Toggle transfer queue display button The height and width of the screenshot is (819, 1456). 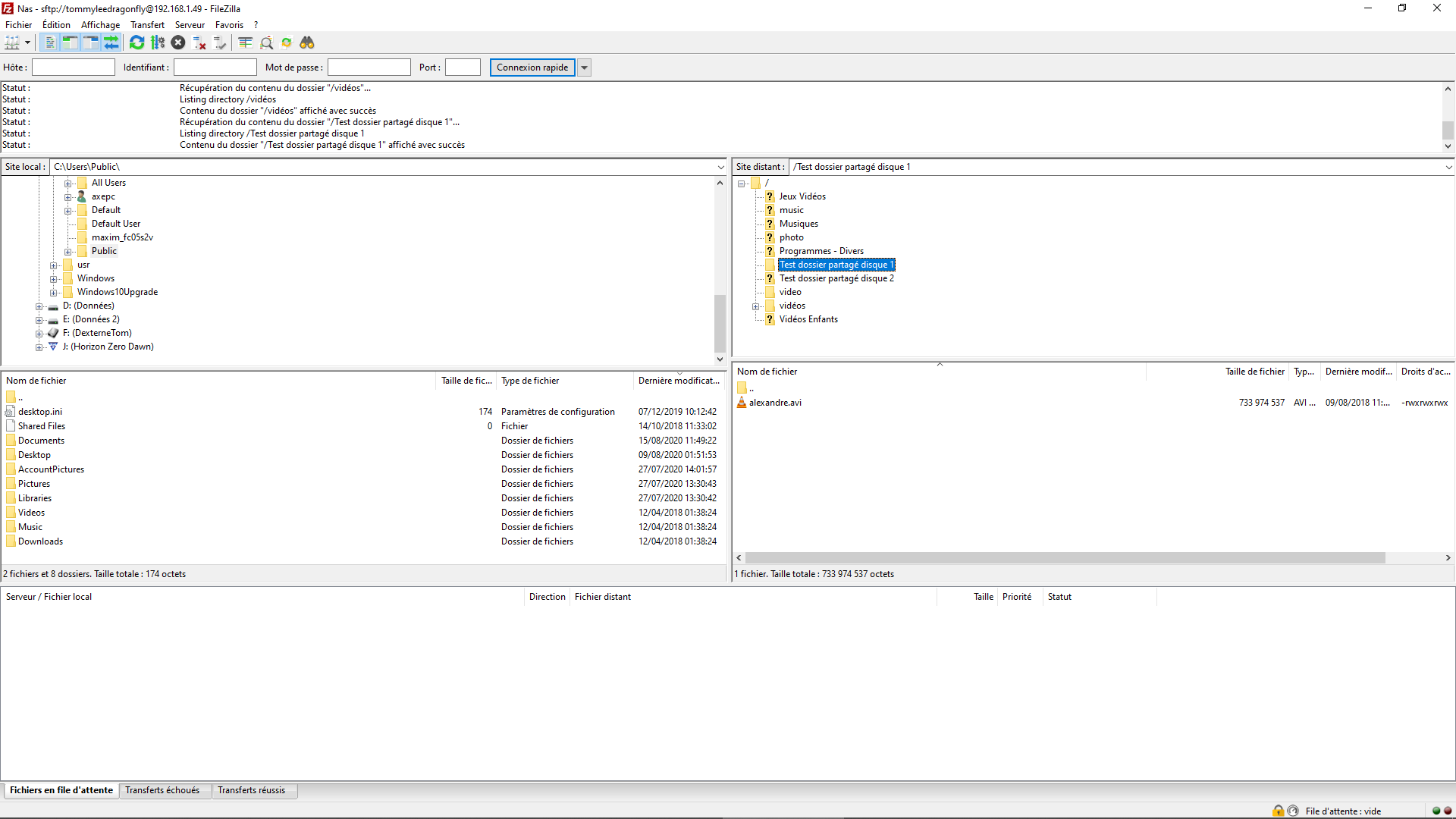(x=111, y=43)
